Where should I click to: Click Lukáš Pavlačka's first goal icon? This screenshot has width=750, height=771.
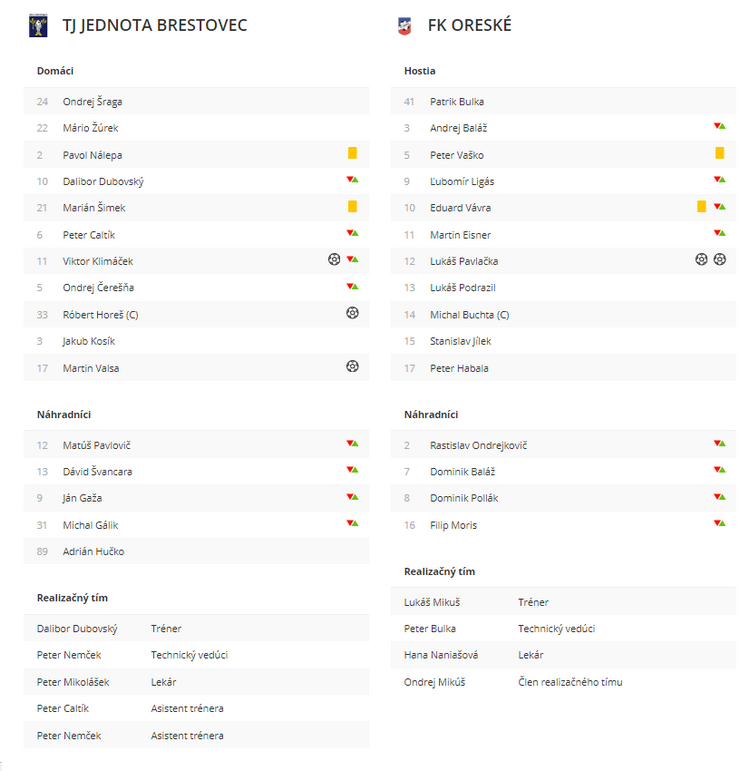701,259
